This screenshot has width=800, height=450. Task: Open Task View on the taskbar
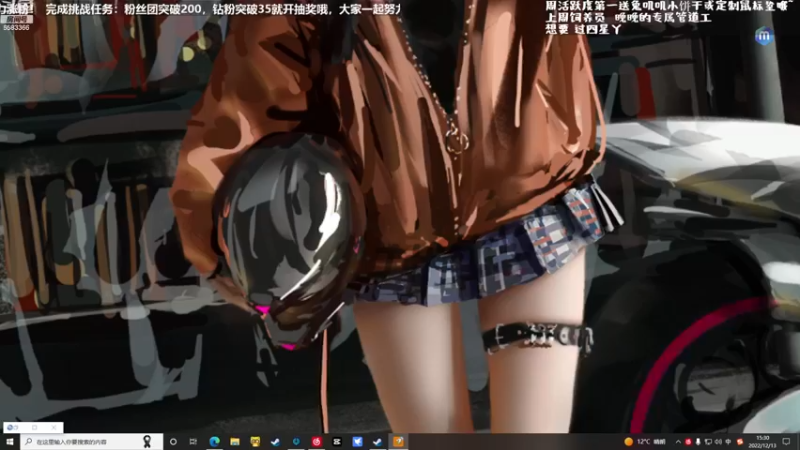click(193, 442)
